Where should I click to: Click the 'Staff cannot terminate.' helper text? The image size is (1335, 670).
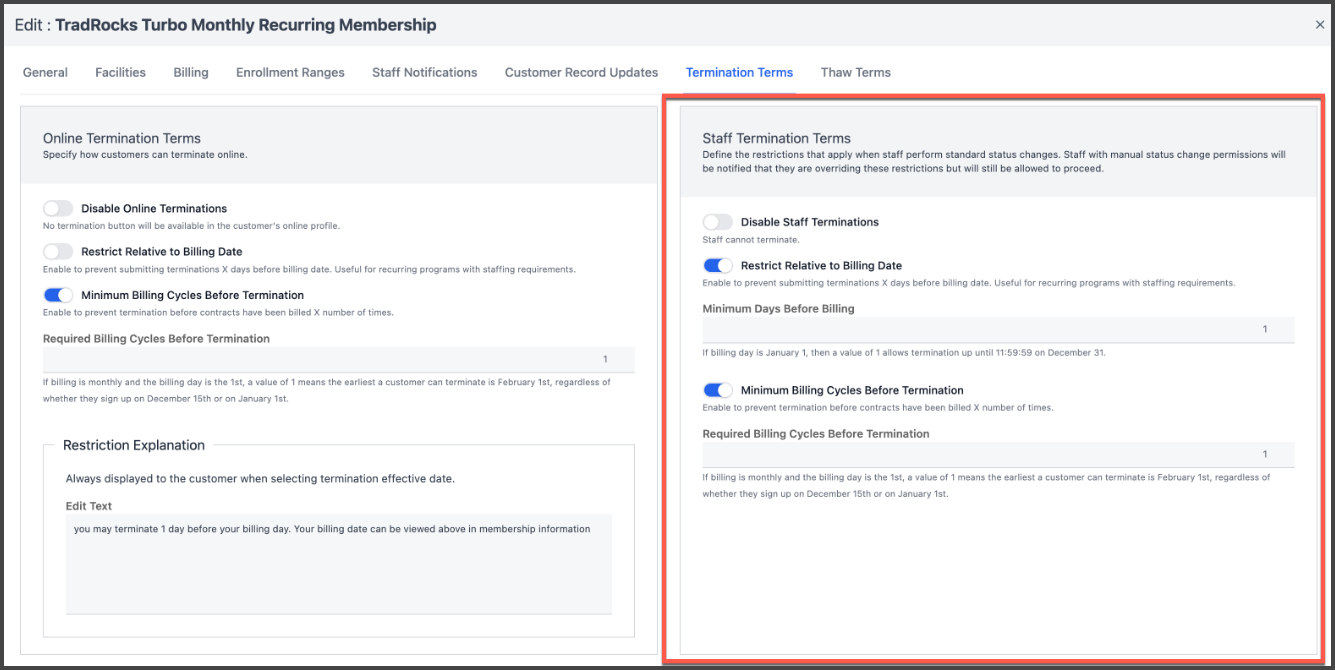(751, 240)
